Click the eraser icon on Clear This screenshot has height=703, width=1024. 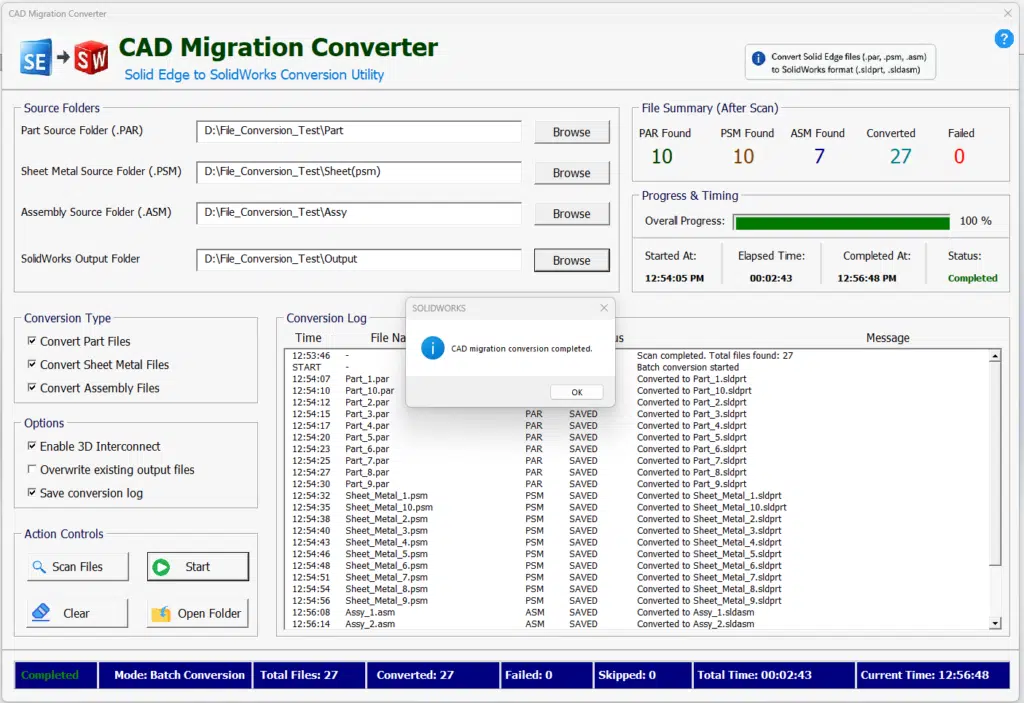tap(41, 612)
